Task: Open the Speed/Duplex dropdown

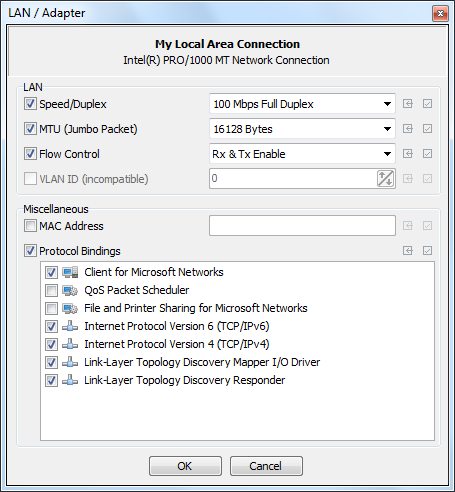Action: (302, 104)
